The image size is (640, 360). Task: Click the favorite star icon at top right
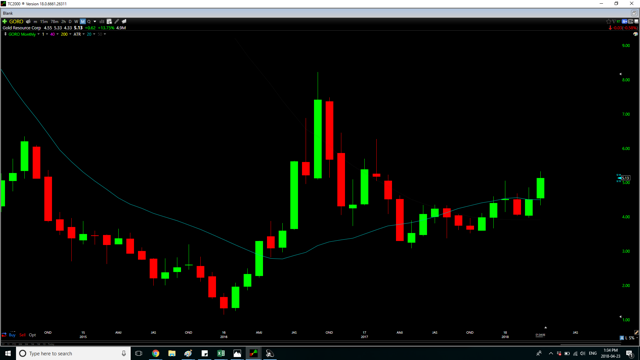tap(608, 22)
